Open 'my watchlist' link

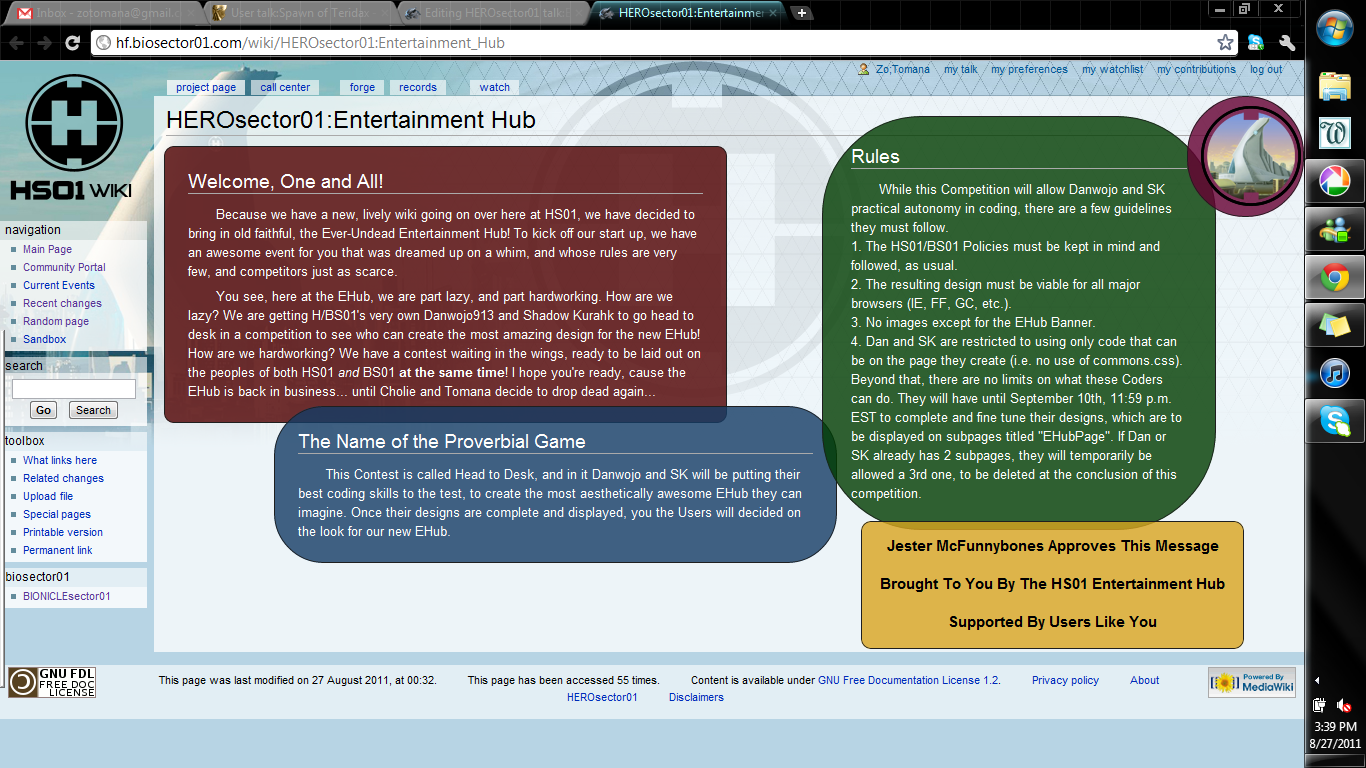(1112, 69)
